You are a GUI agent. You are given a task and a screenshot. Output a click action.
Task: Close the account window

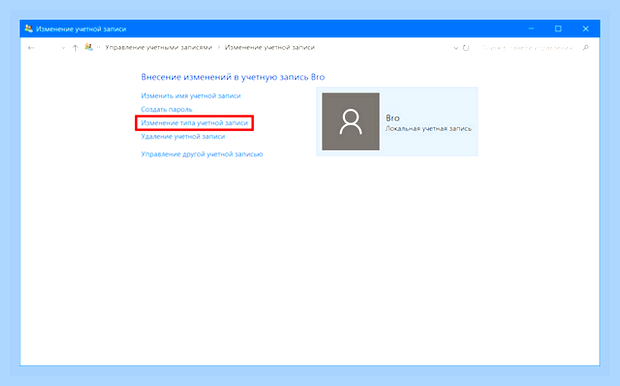click(x=586, y=28)
